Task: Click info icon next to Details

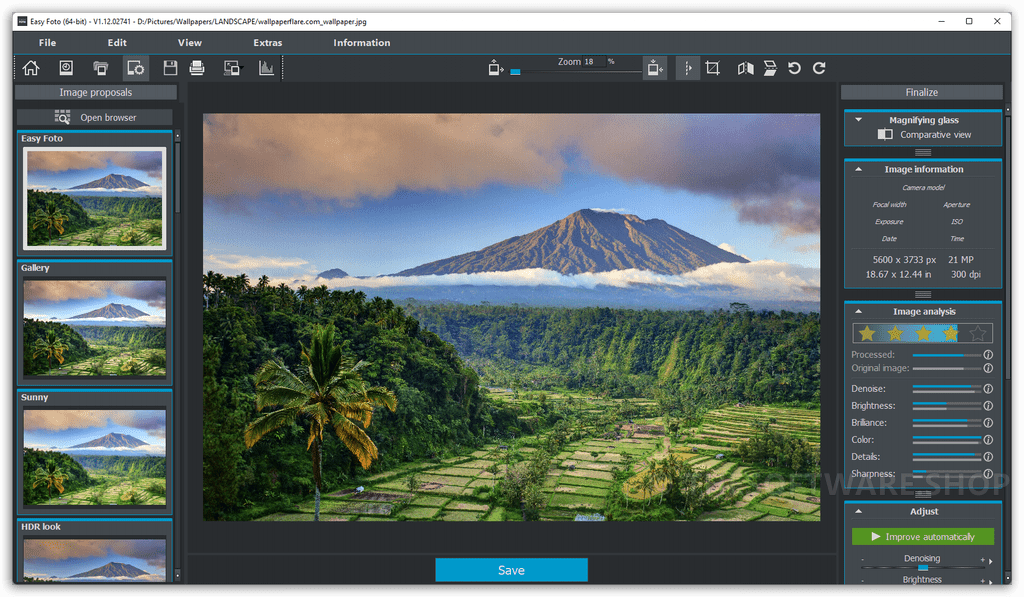Action: click(x=988, y=457)
